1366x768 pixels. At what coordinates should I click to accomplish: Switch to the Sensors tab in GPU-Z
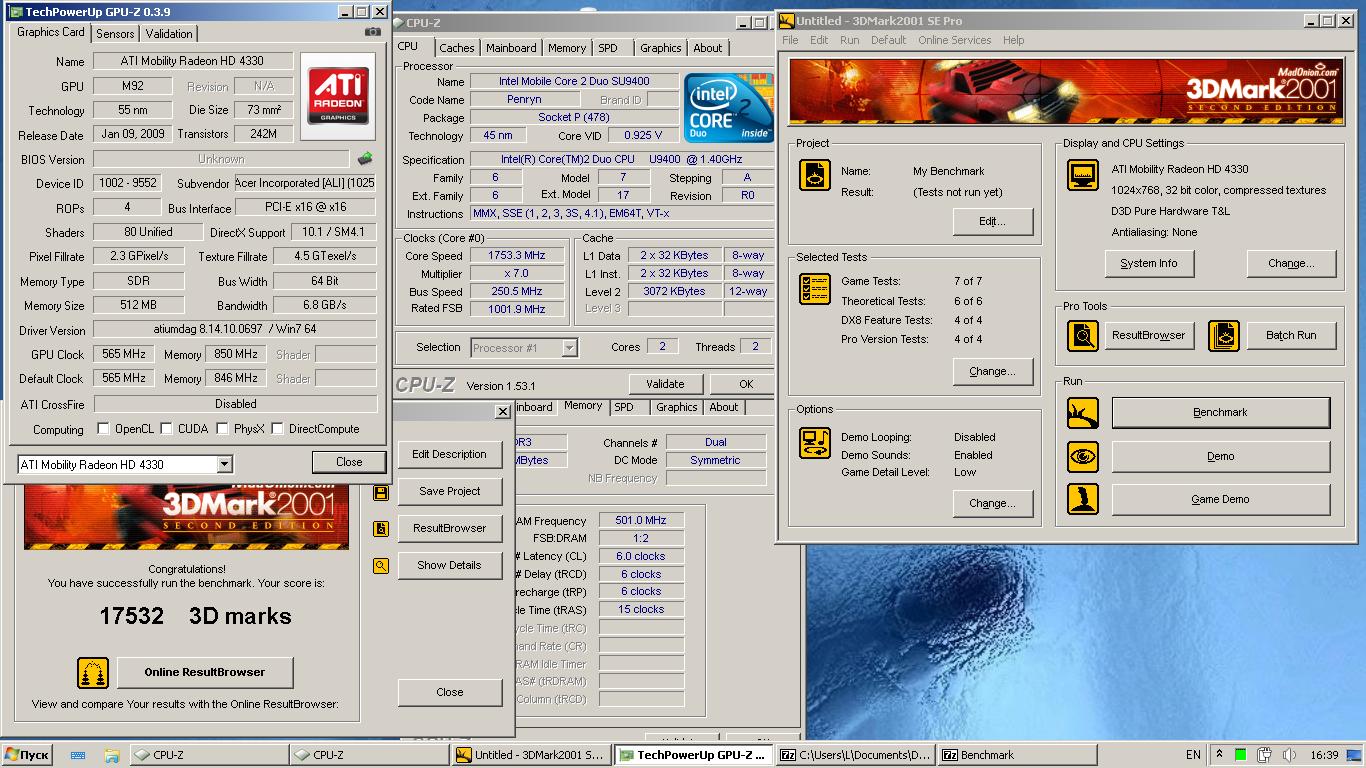click(x=115, y=33)
